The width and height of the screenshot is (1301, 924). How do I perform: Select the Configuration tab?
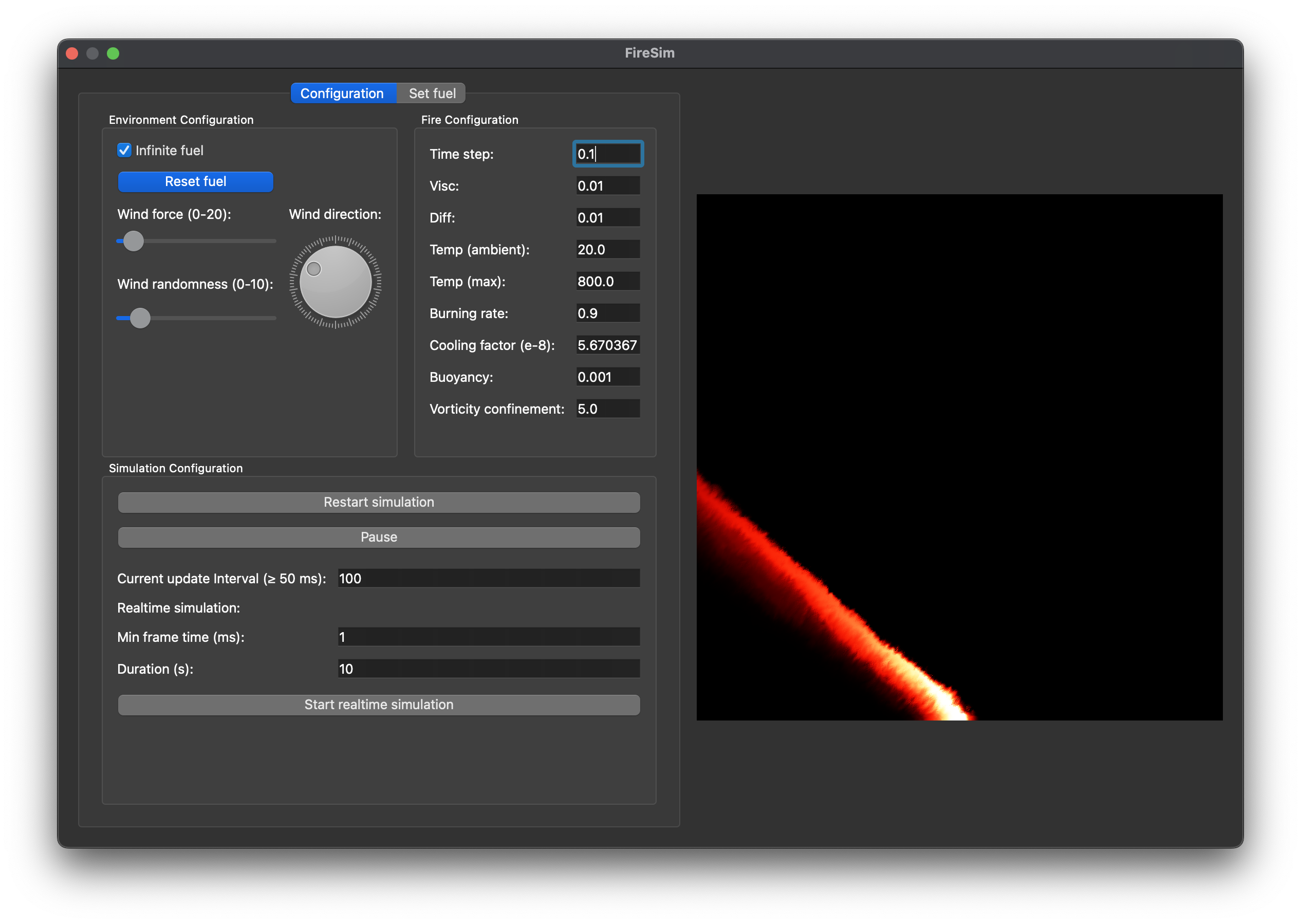tap(342, 94)
